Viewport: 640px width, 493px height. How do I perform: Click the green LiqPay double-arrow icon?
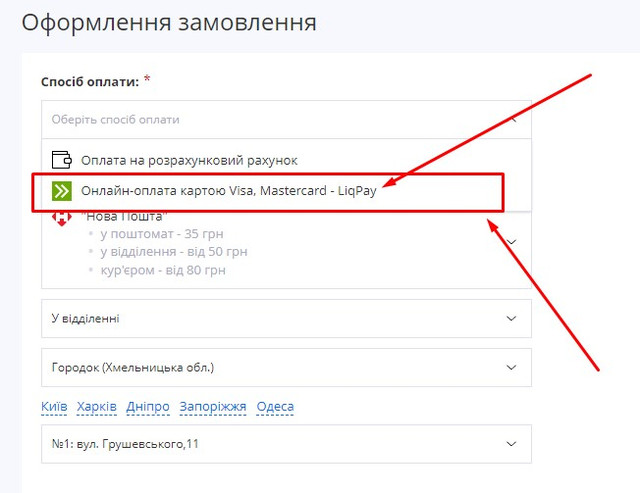(x=62, y=191)
